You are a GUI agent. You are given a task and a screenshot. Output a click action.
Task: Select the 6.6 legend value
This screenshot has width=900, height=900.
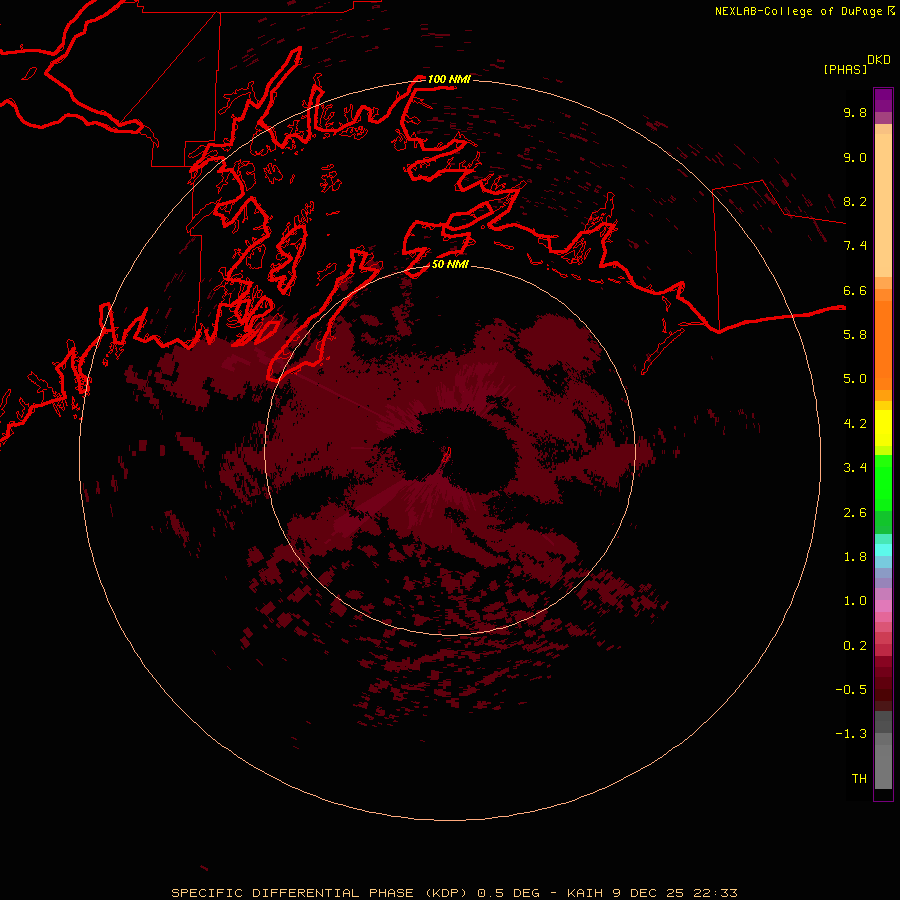(x=855, y=290)
